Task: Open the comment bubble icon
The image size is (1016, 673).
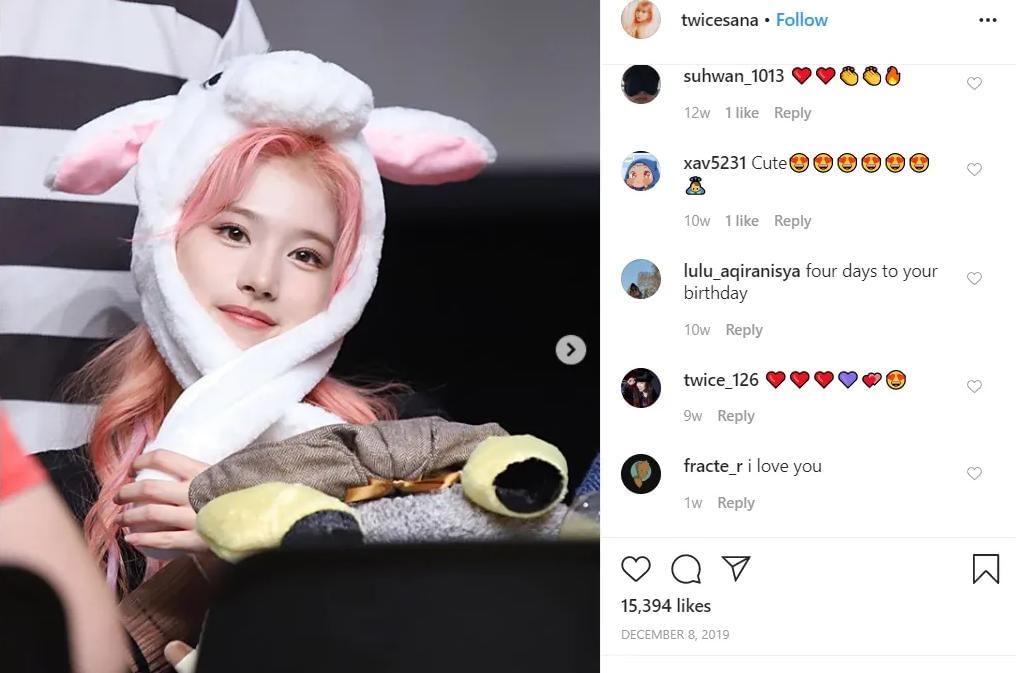Action: point(686,569)
